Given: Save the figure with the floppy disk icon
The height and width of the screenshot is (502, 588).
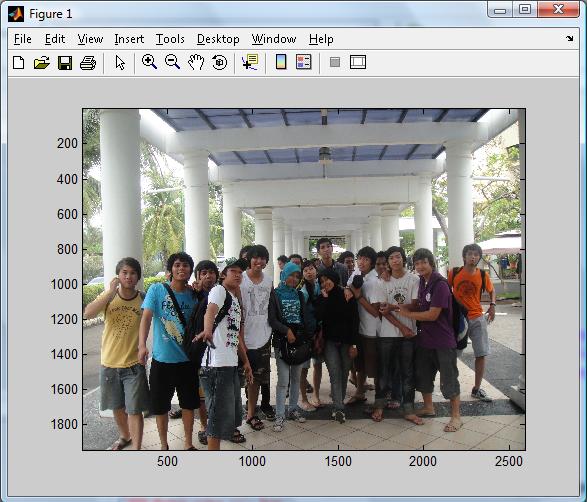Looking at the screenshot, I should [65, 63].
